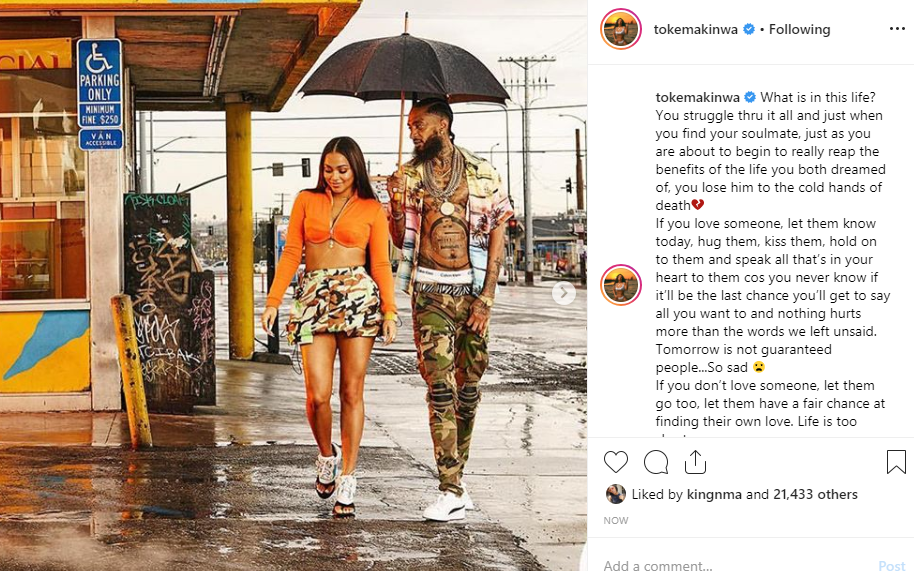
Task: Open tokemakinwa avatar beside the caption
Action: (621, 285)
